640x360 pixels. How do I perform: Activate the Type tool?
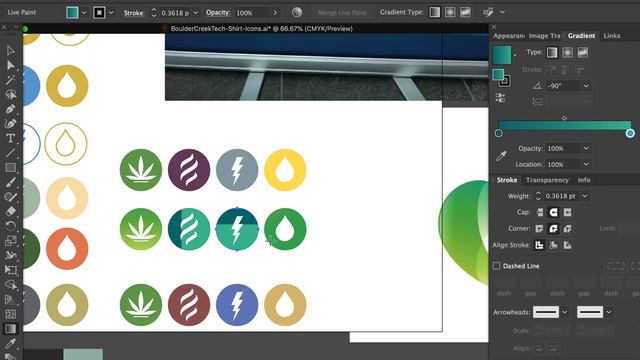11,138
